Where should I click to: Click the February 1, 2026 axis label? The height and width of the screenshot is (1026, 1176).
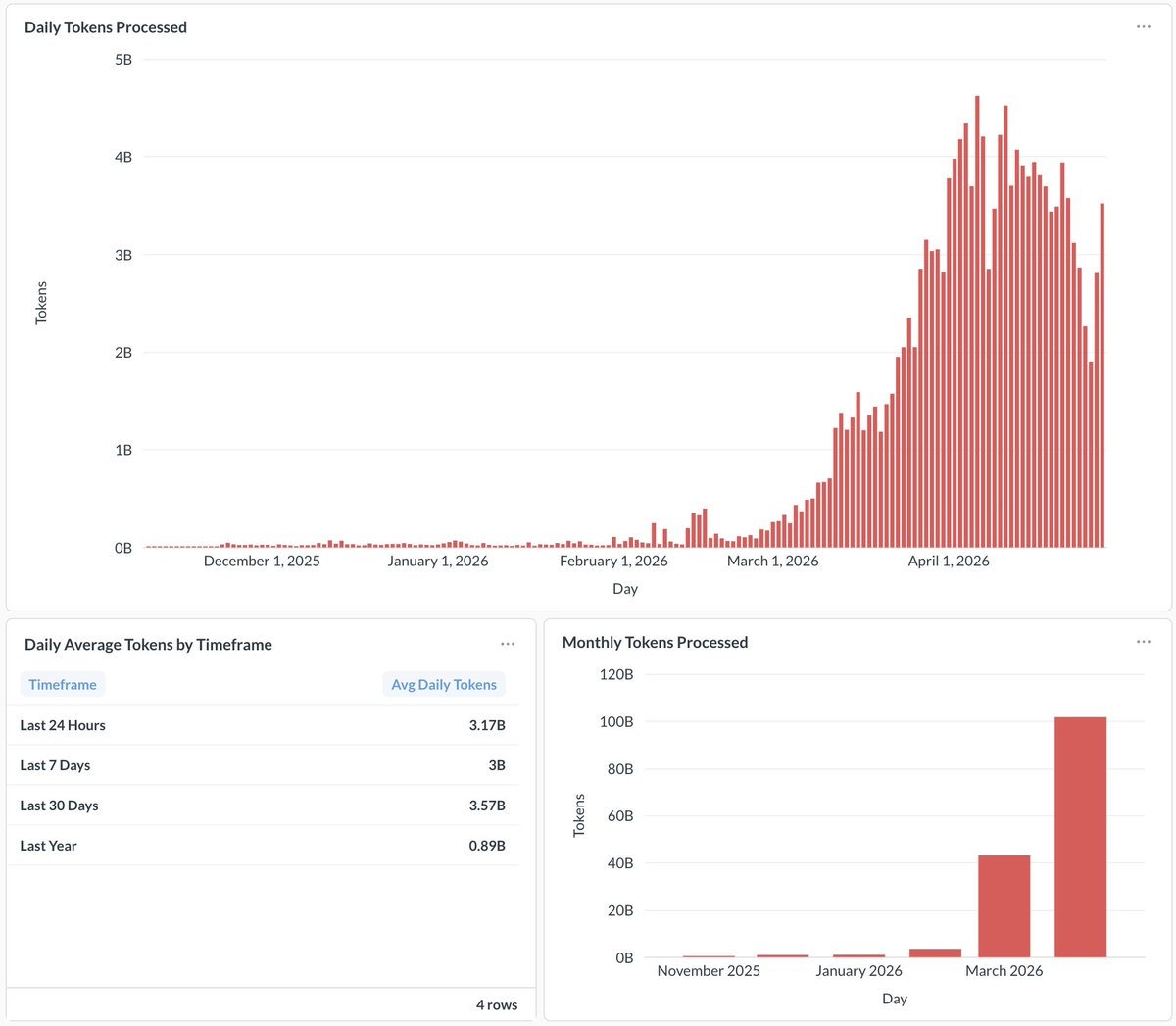point(613,562)
